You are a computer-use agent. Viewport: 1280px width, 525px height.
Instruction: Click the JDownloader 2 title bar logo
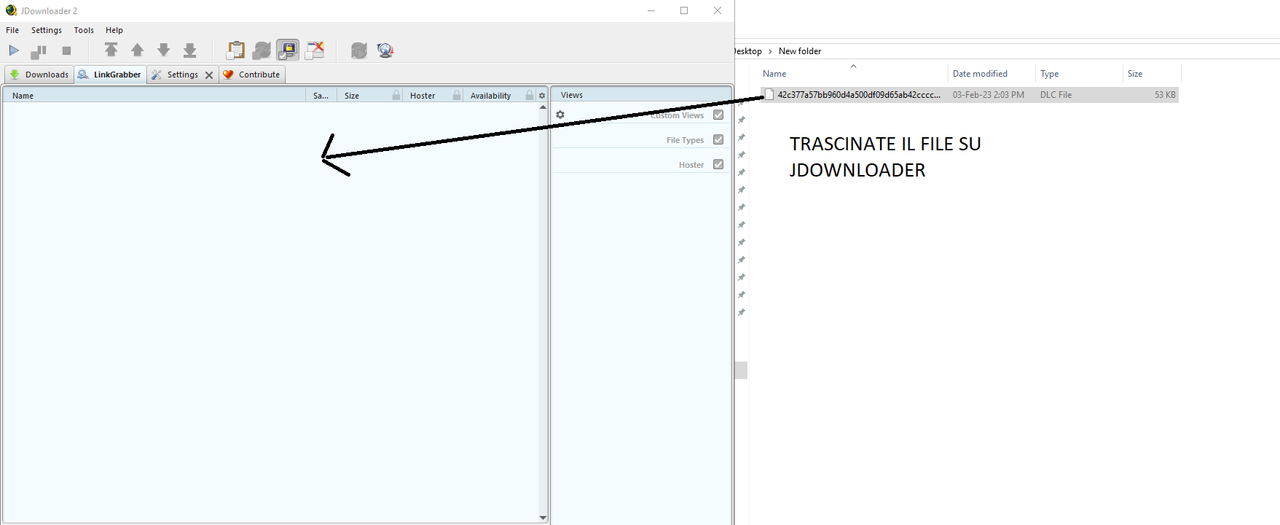(11, 10)
